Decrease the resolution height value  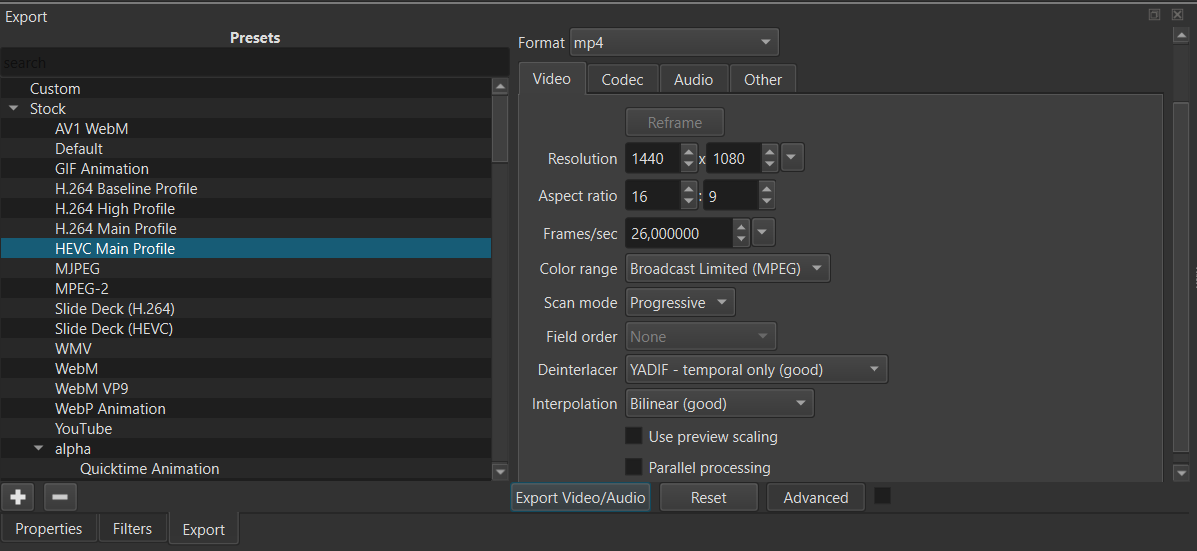pos(769,165)
